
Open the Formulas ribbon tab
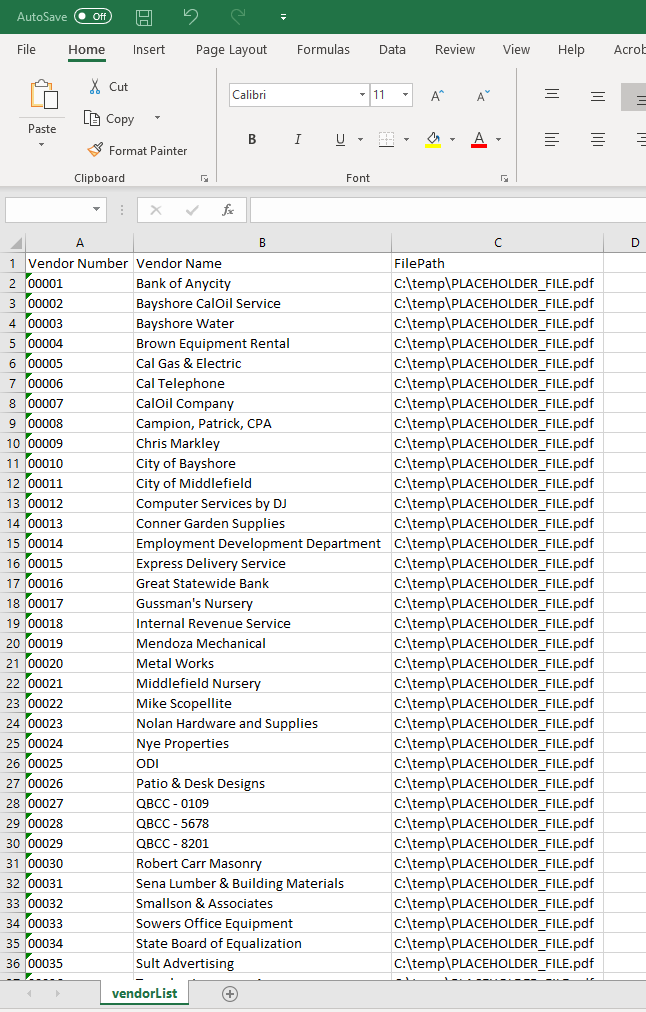tap(323, 49)
